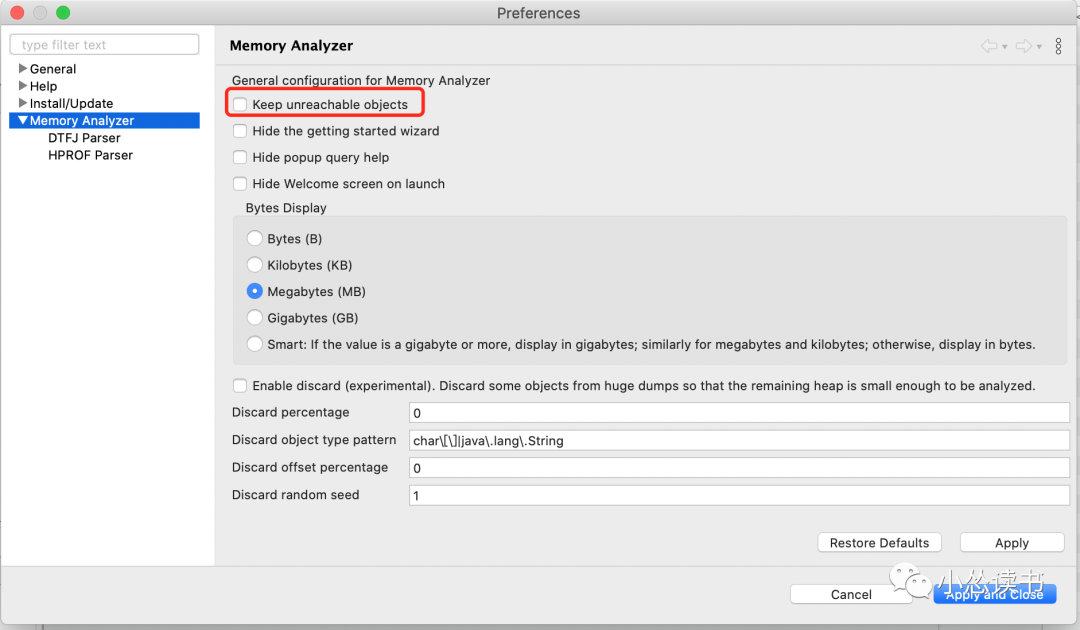This screenshot has width=1080, height=630.
Task: Click the forward navigation arrow icon
Action: click(1023, 46)
